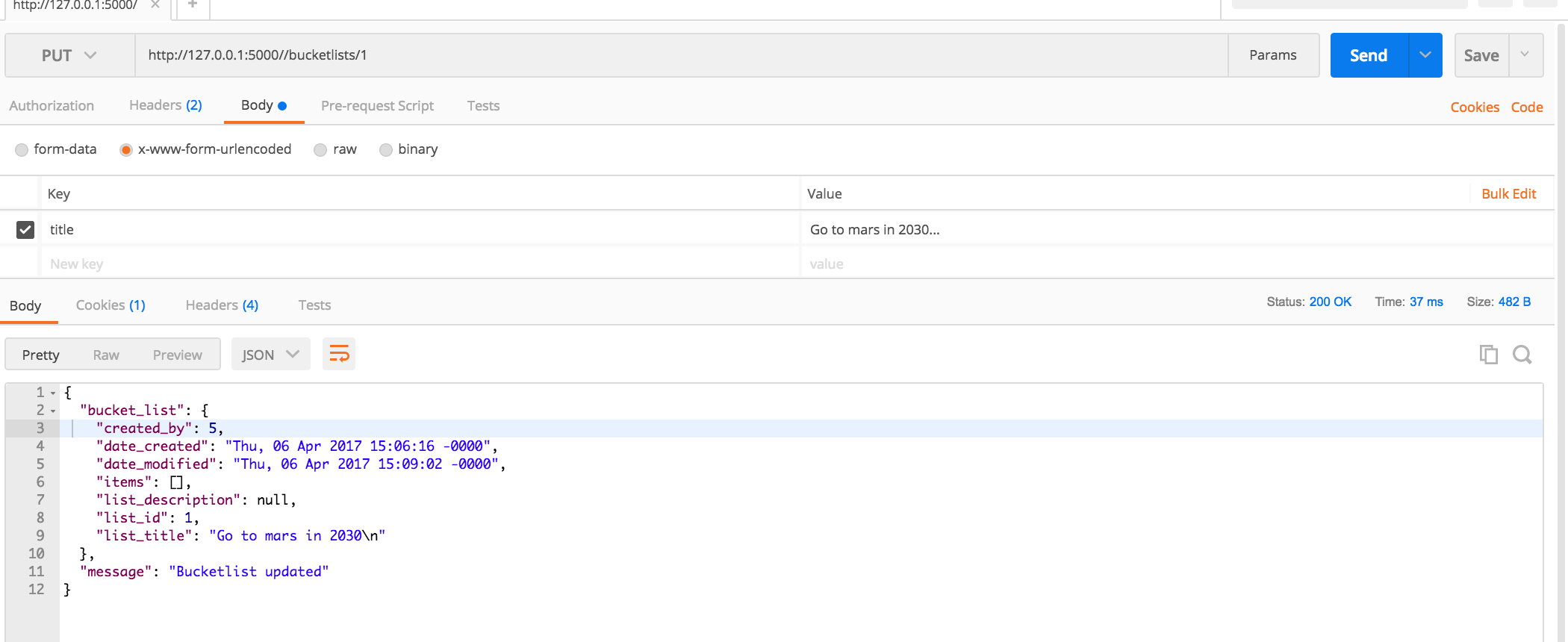The height and width of the screenshot is (642, 1568).
Task: Switch response view to Preview
Action: click(x=177, y=355)
